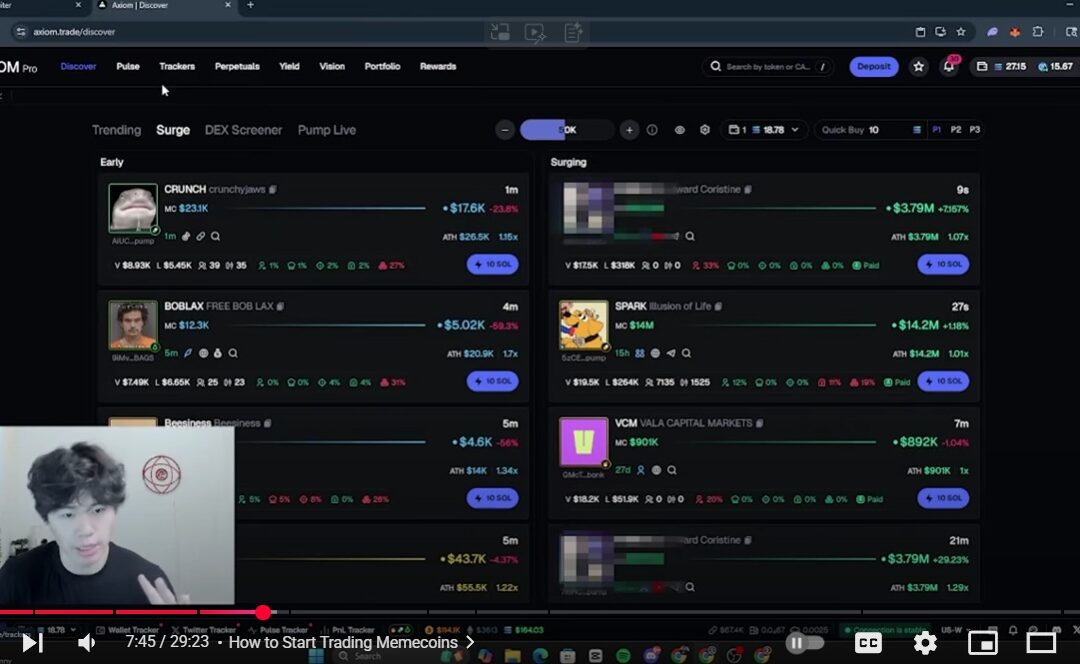
Task: Copy the VCM contract address icon
Action: tap(760, 423)
